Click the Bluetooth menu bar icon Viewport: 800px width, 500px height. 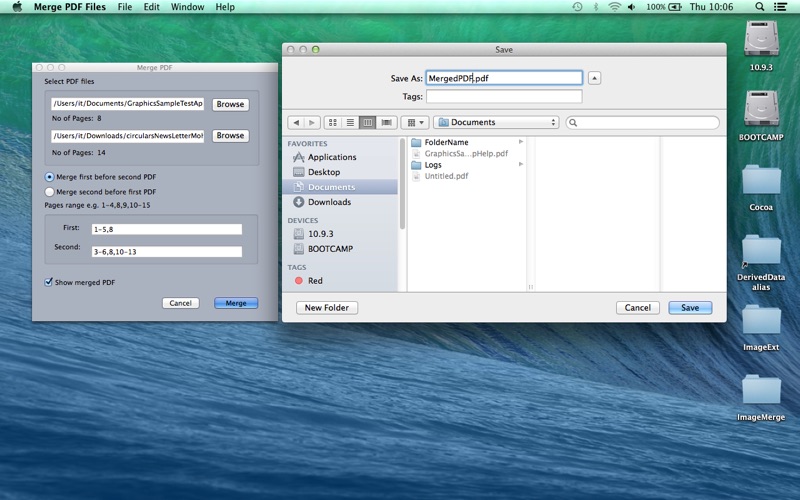pyautogui.click(x=595, y=7)
